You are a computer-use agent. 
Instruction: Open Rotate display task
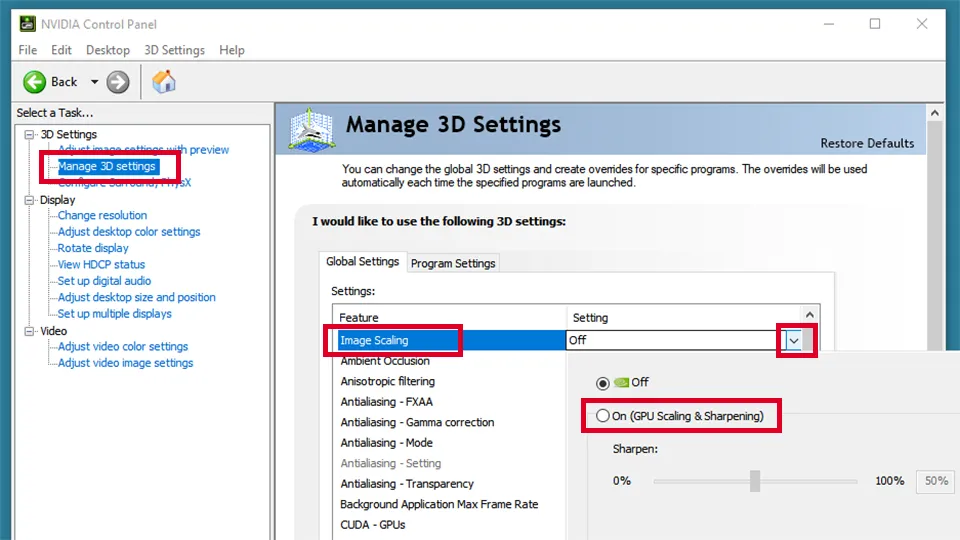[93, 248]
